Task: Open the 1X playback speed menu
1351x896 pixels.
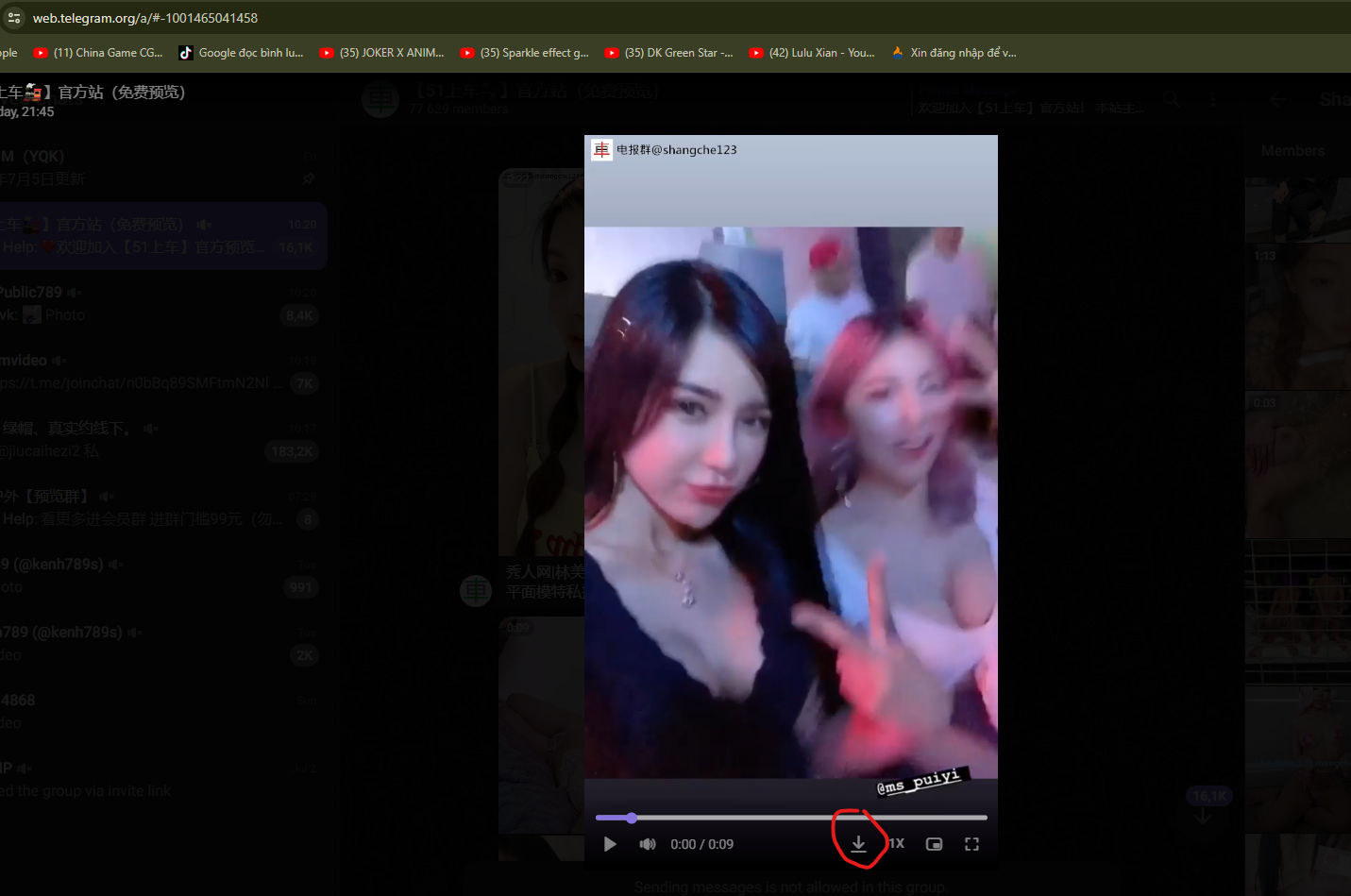Action: point(896,844)
